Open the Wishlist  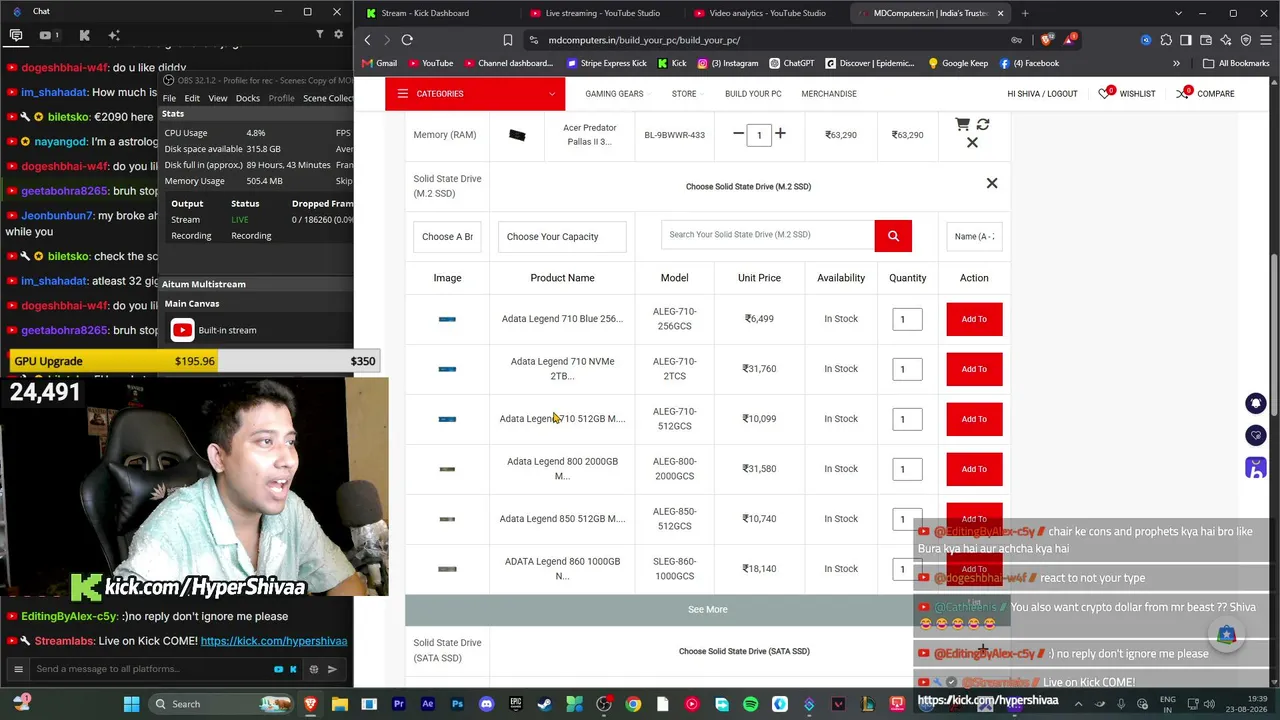[x=1127, y=94]
